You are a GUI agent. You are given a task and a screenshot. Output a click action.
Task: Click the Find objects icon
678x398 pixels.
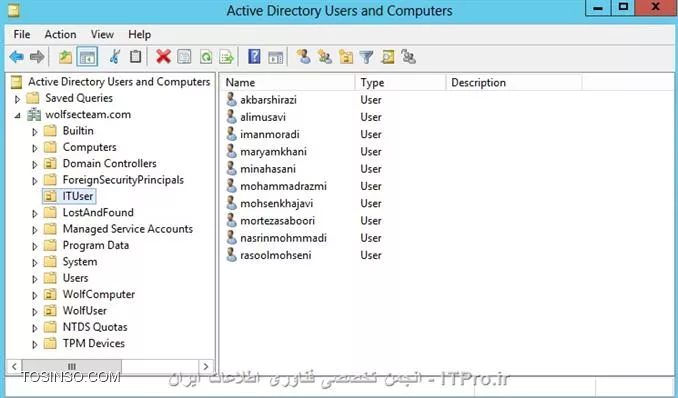pos(388,57)
